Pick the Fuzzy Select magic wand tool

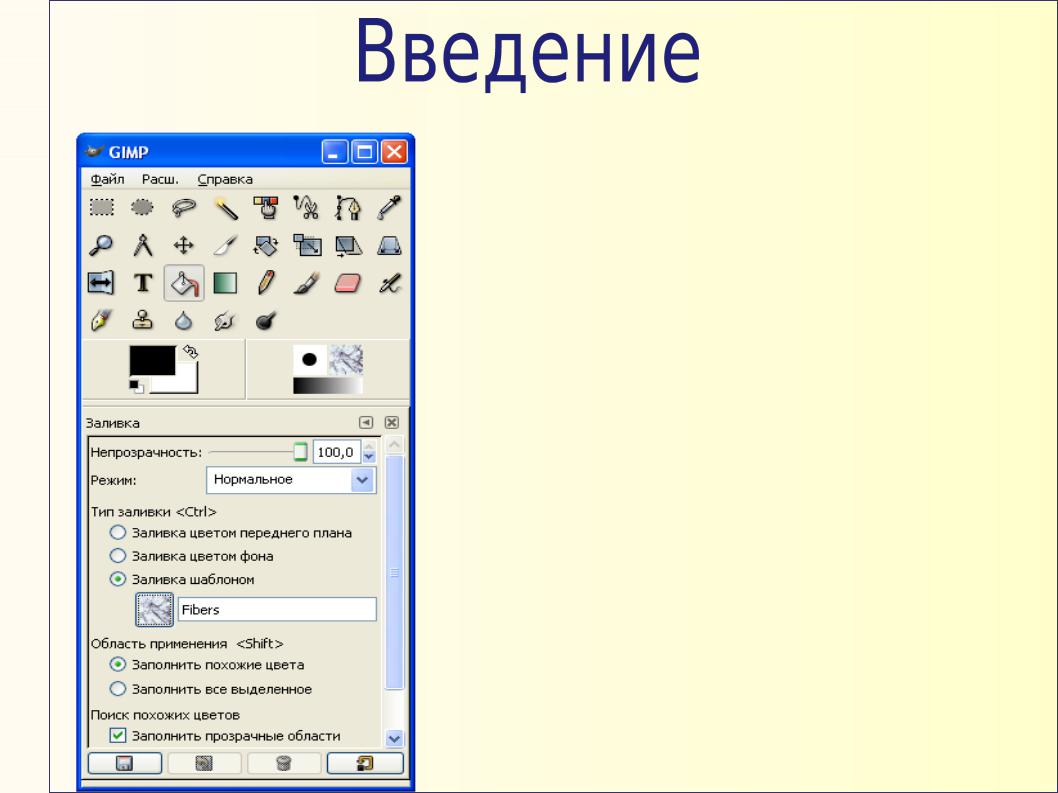tap(226, 207)
